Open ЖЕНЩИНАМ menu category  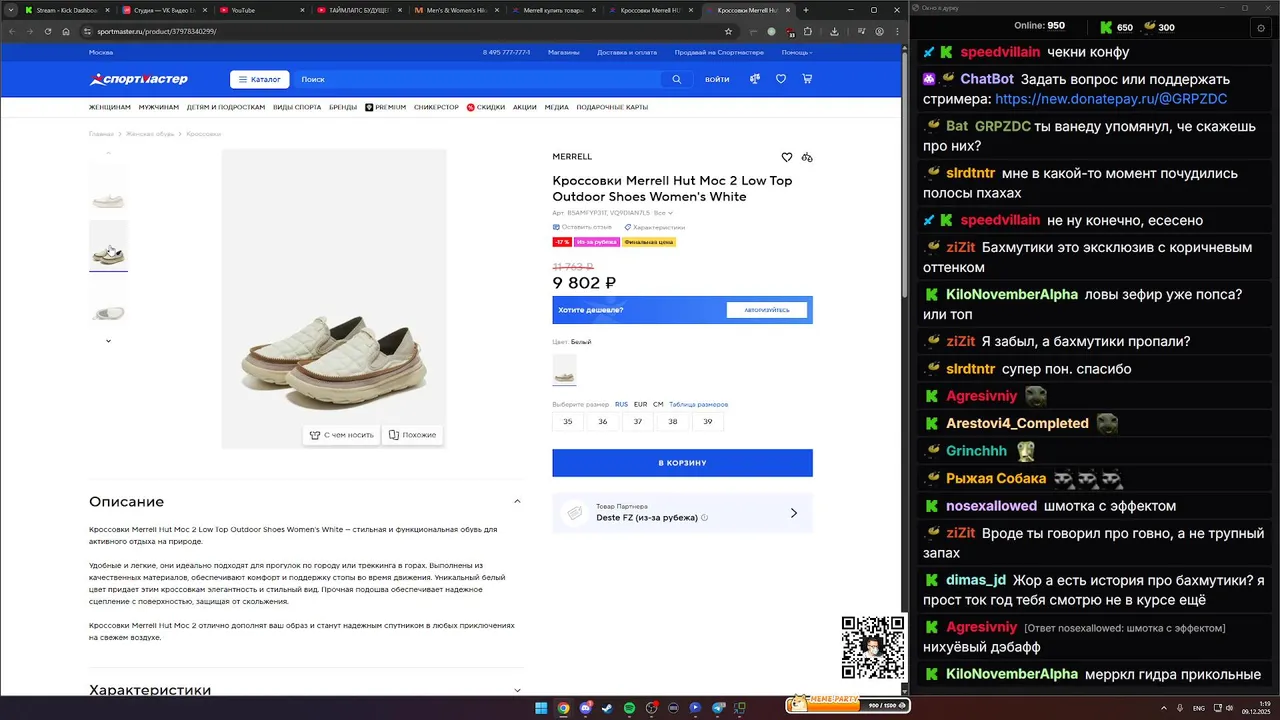pyautogui.click(x=110, y=107)
